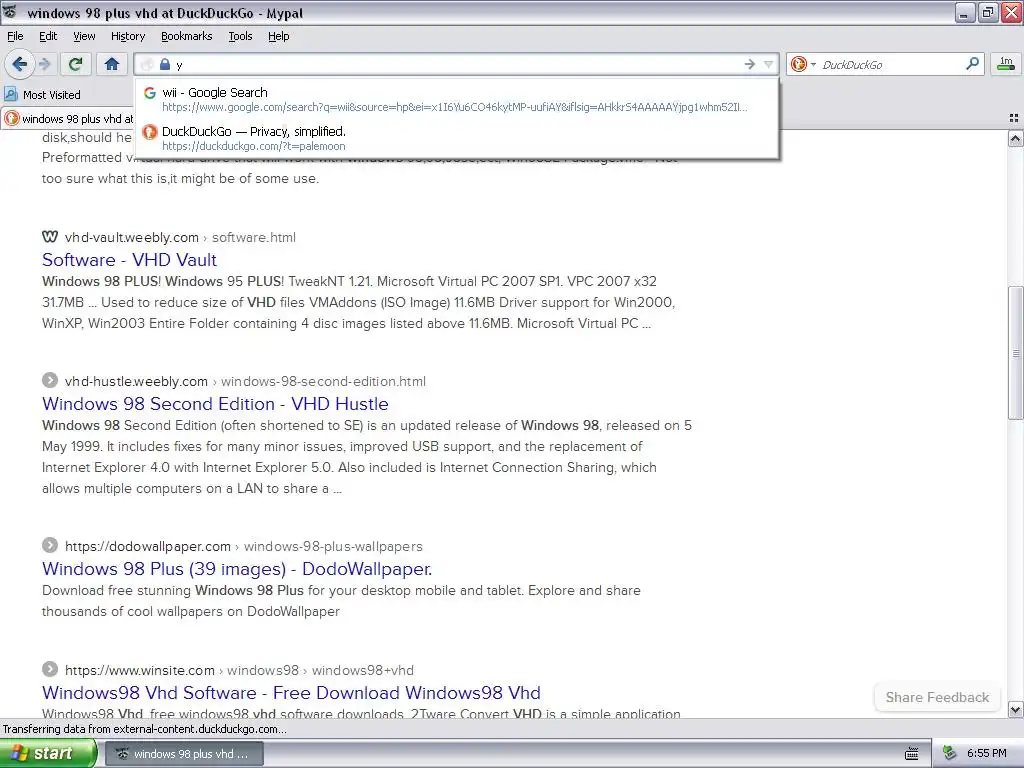Open Windows98 Vhd Software Free Download link
The height and width of the screenshot is (768, 1024).
tap(291, 692)
